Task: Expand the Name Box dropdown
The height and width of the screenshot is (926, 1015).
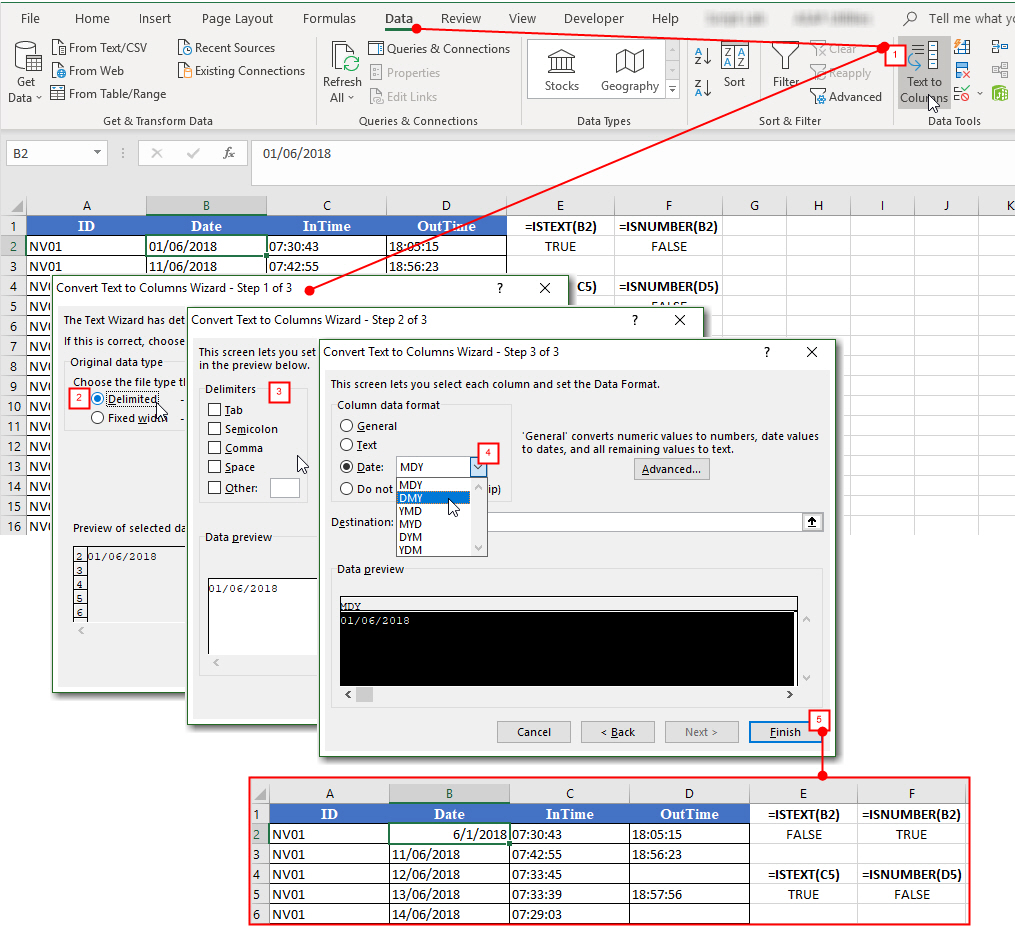Action: (x=97, y=153)
